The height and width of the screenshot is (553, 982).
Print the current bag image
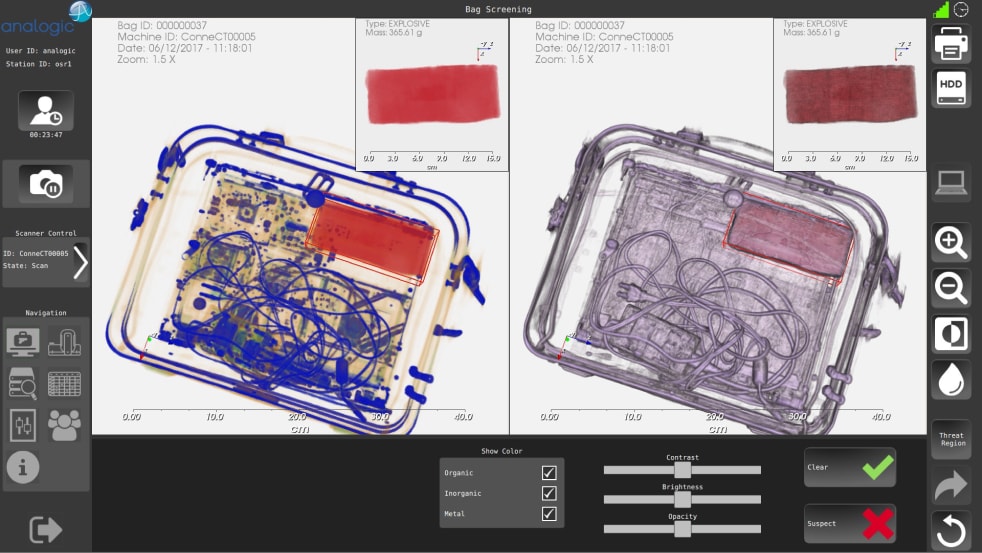coord(951,42)
